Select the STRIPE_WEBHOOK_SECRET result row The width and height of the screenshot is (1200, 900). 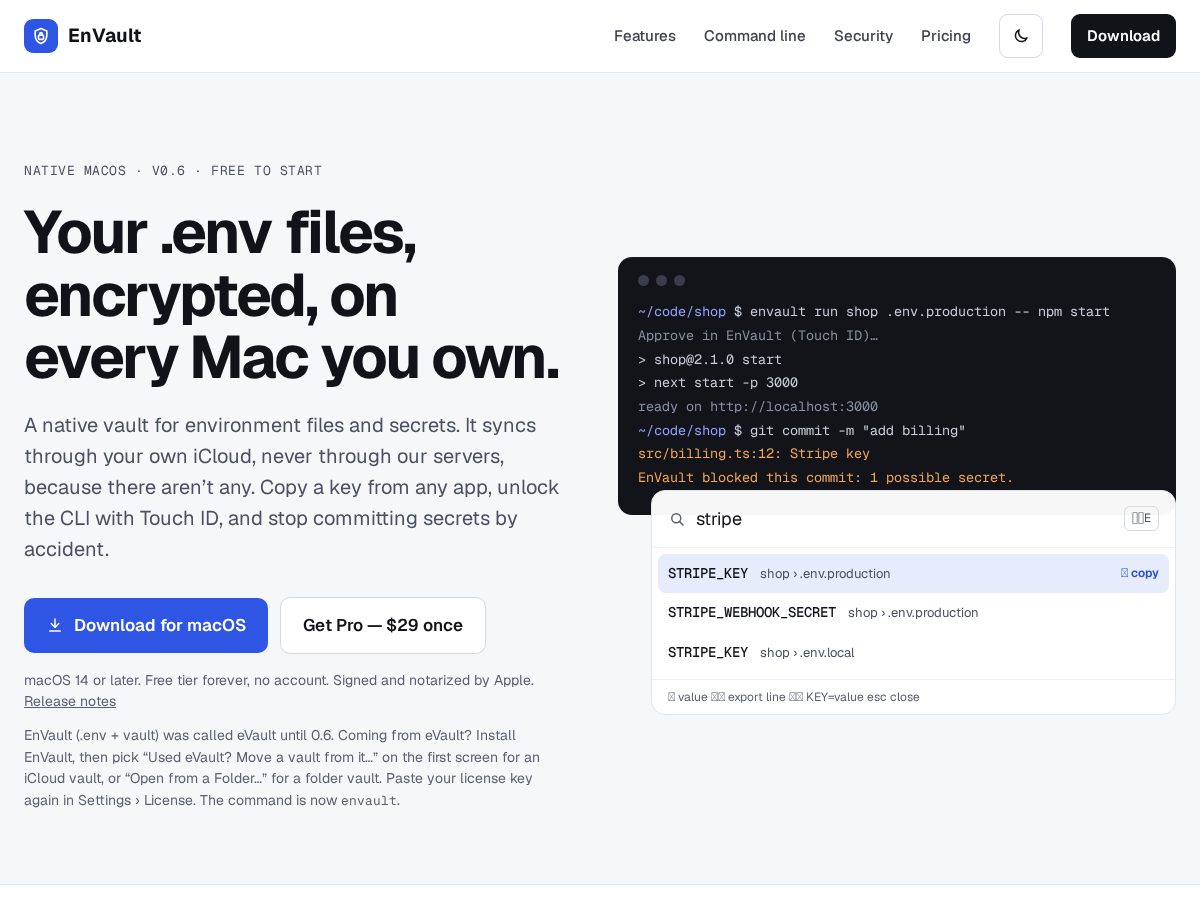(913, 612)
